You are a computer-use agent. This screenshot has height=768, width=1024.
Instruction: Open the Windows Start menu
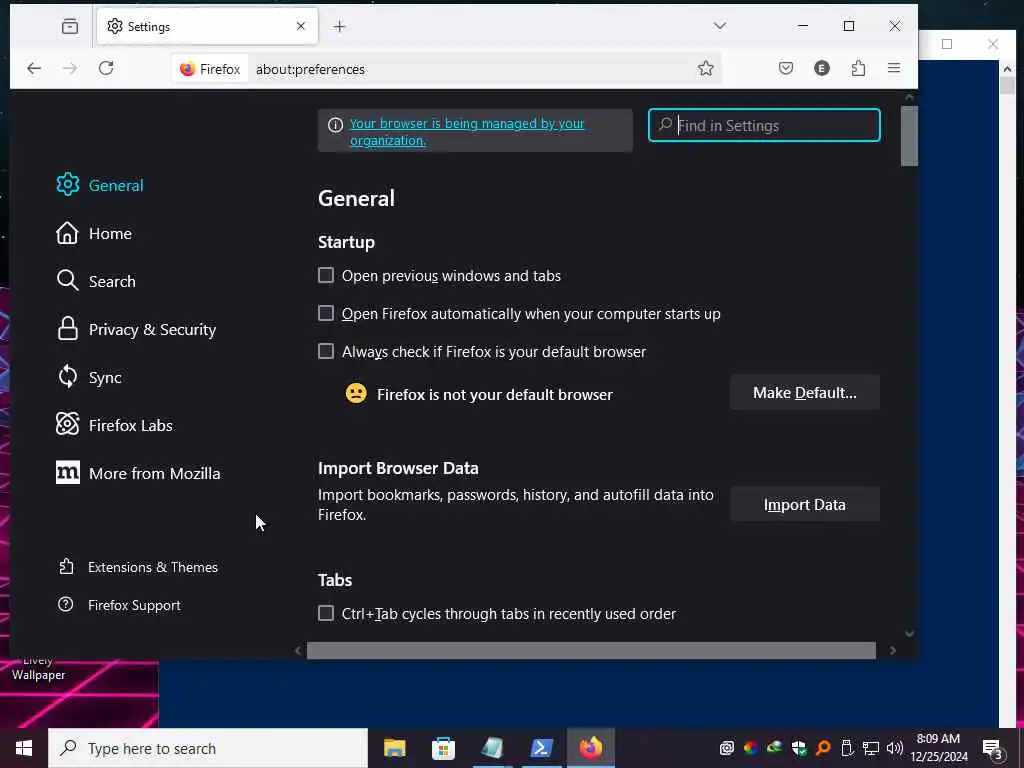click(24, 748)
